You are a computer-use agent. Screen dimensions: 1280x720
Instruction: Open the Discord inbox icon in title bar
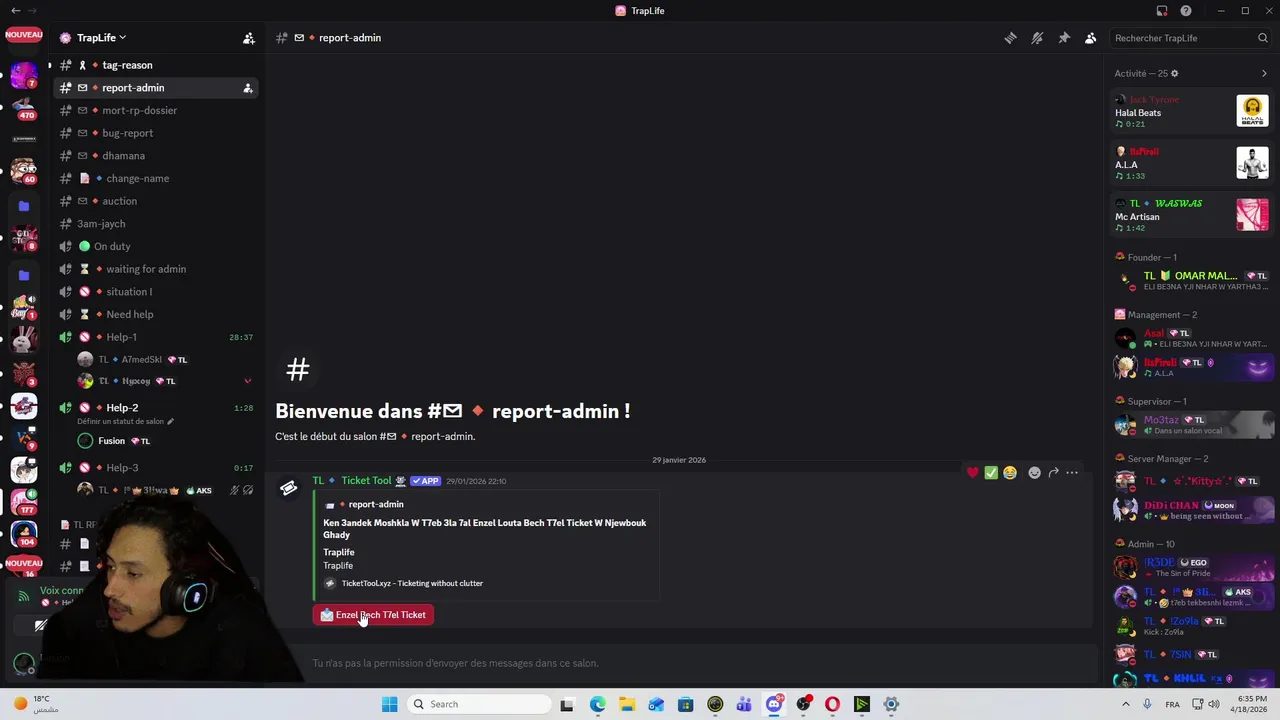1162,11
